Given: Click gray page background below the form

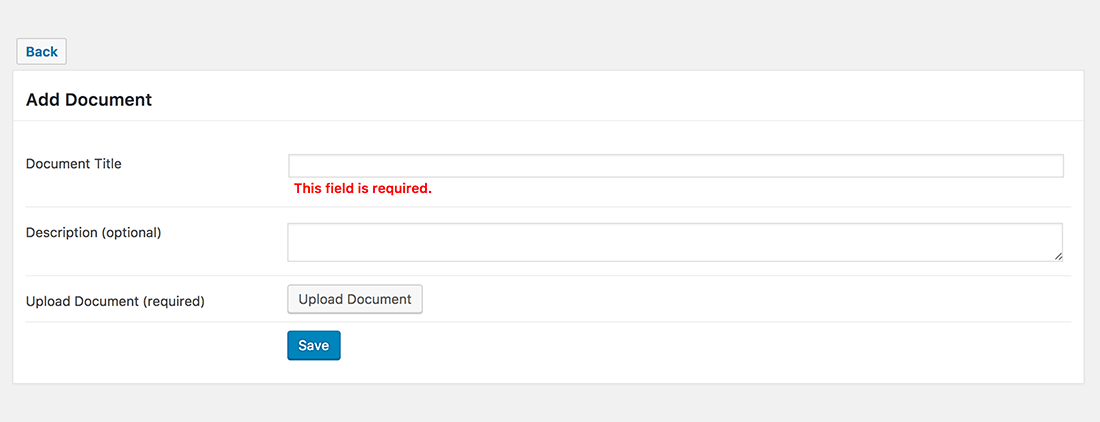Looking at the screenshot, I should tap(550, 404).
